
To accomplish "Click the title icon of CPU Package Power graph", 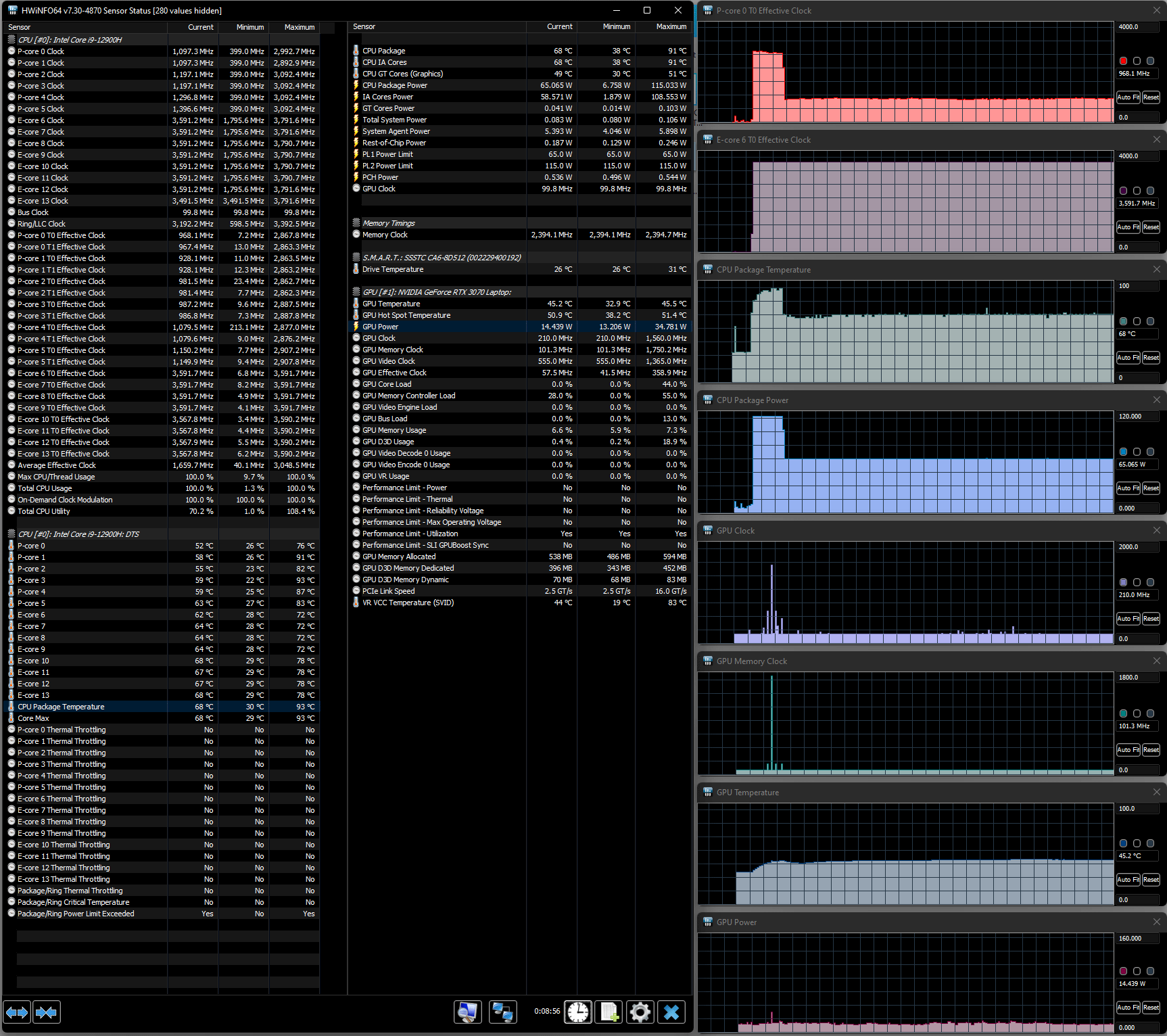I will click(x=708, y=400).
